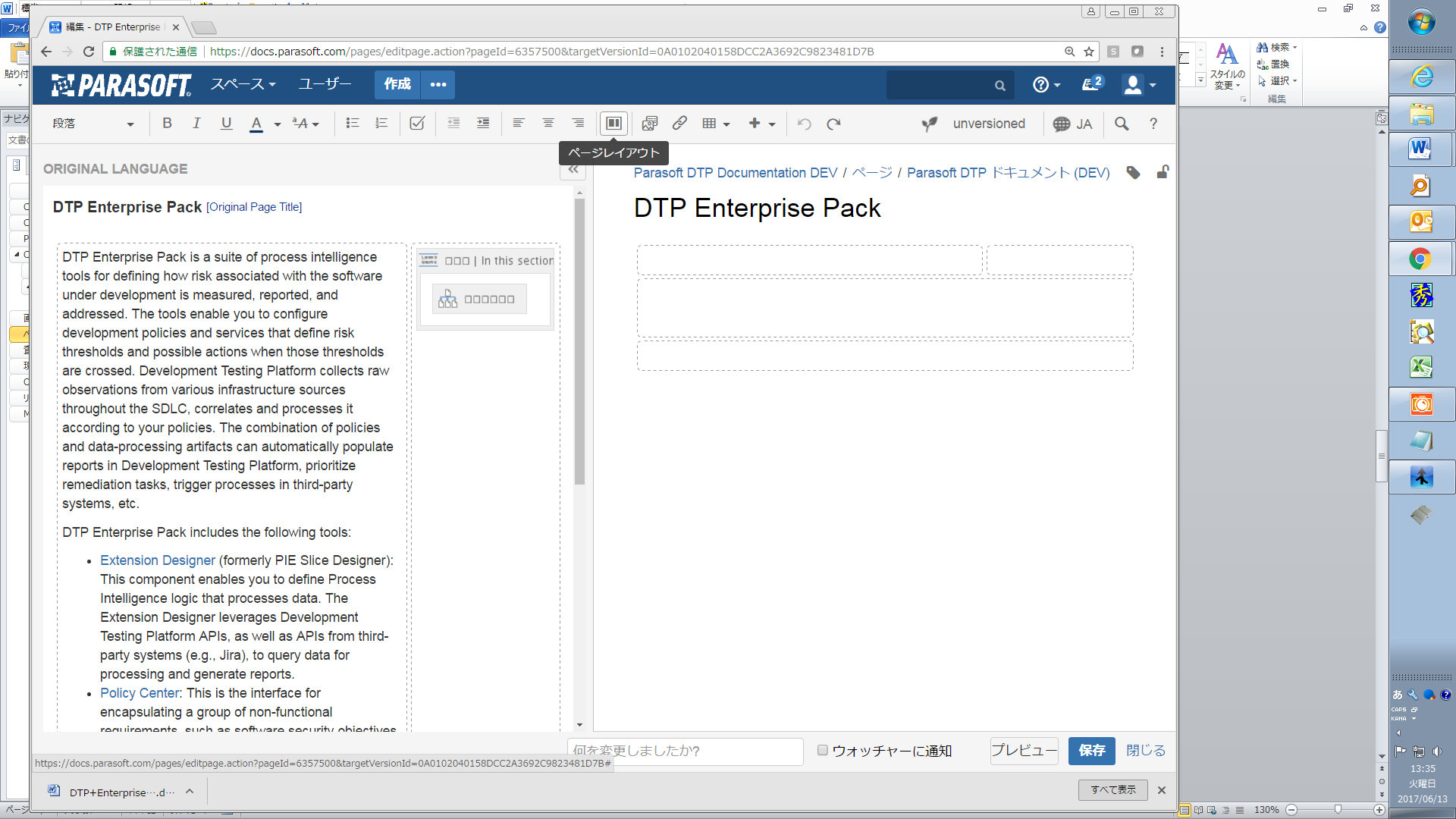Screen dimensions: 1456x819
Task: Open page restrictions lock icon
Action: coord(1163,172)
